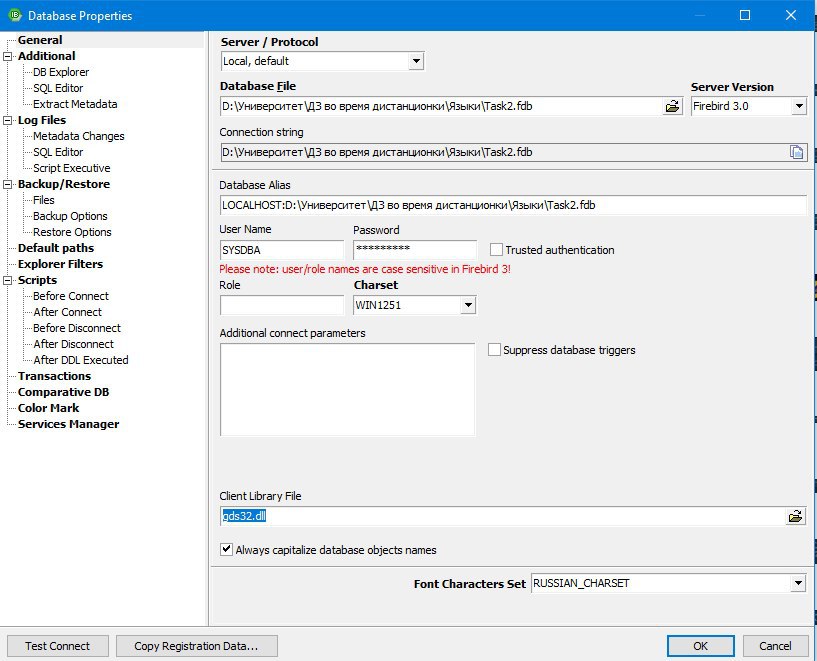This screenshot has width=817, height=661.
Task: Enable Trusted authentication checkbox
Action: pyautogui.click(x=496, y=250)
